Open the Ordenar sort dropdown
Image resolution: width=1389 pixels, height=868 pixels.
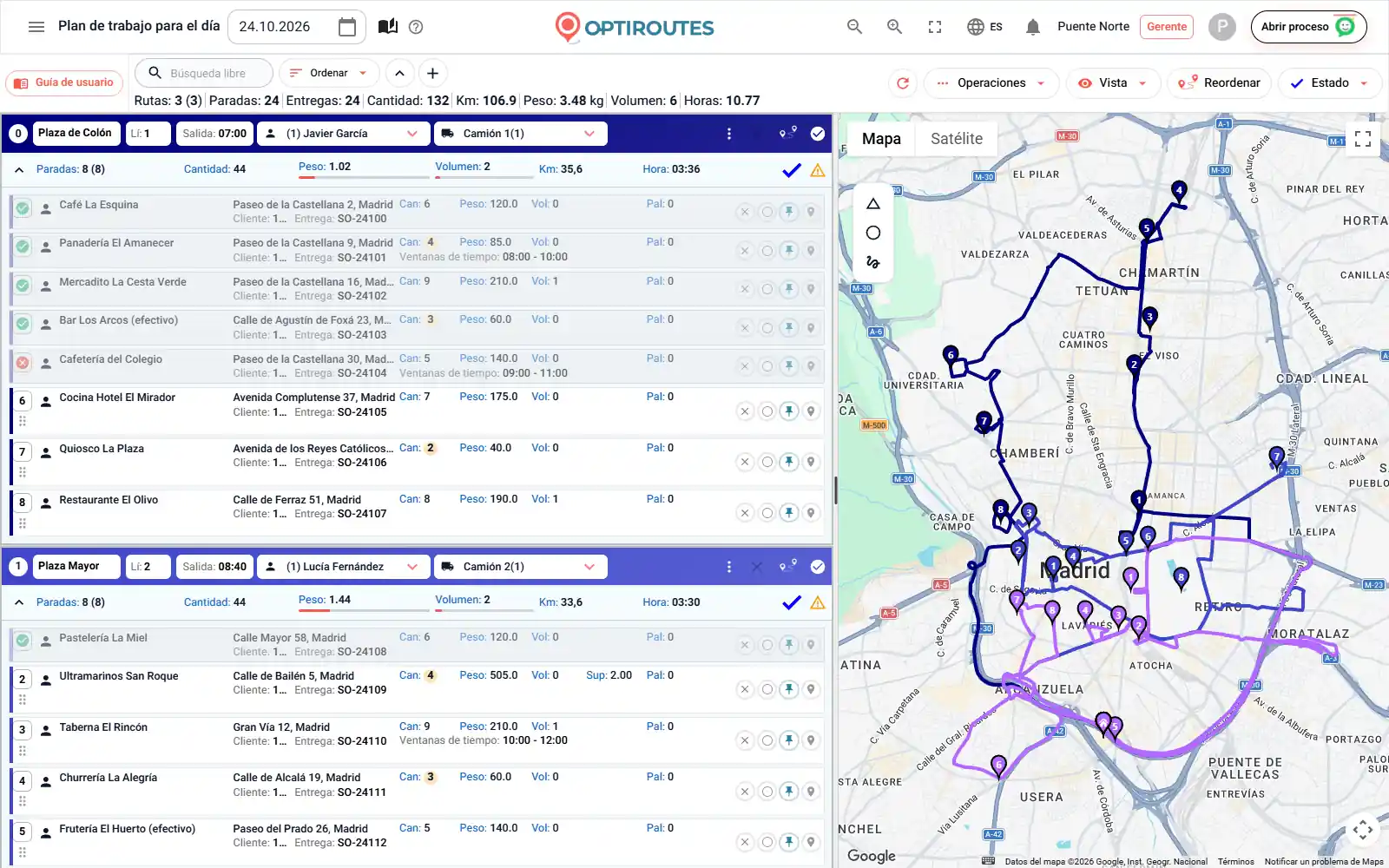click(328, 74)
